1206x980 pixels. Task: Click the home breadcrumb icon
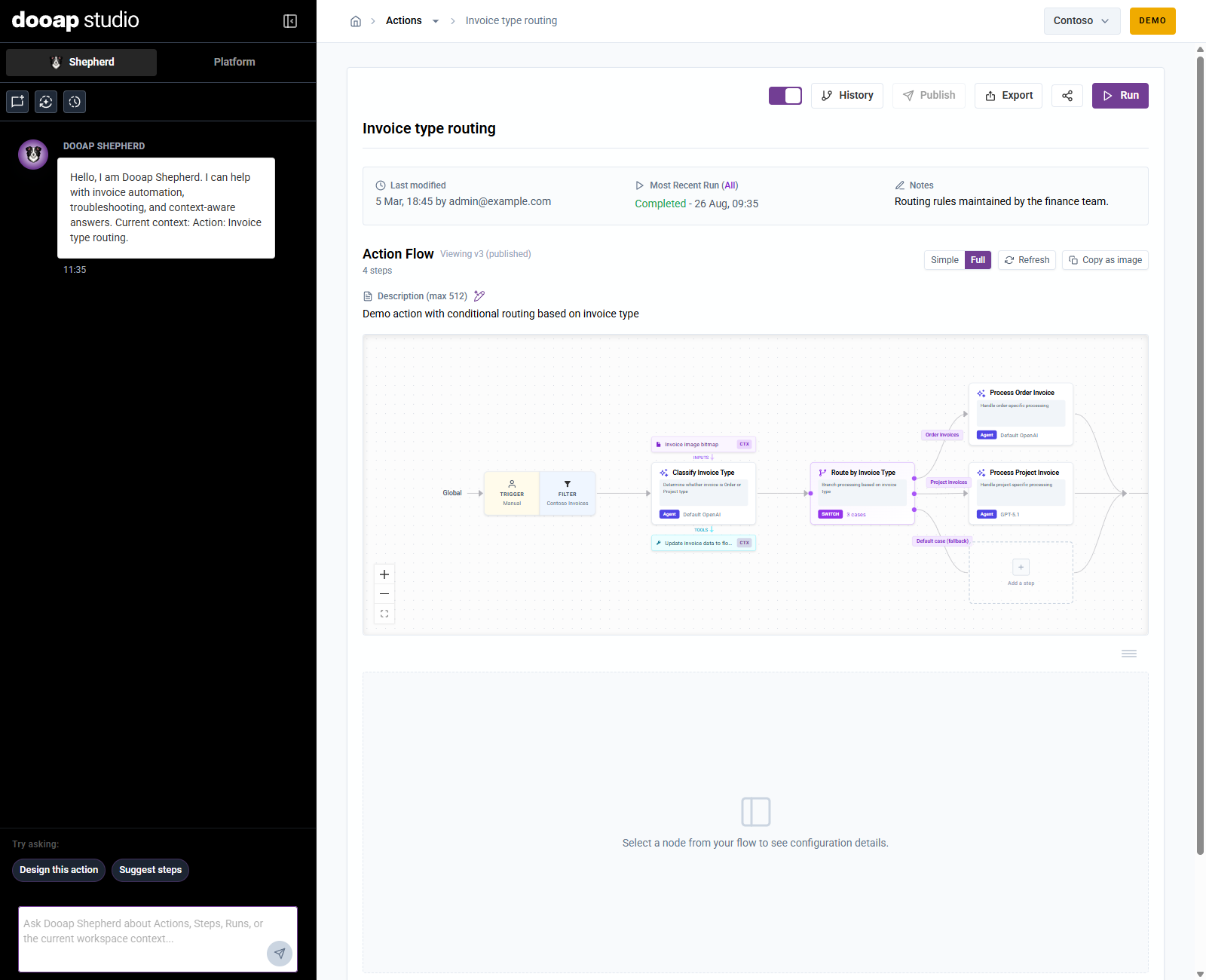(x=356, y=21)
